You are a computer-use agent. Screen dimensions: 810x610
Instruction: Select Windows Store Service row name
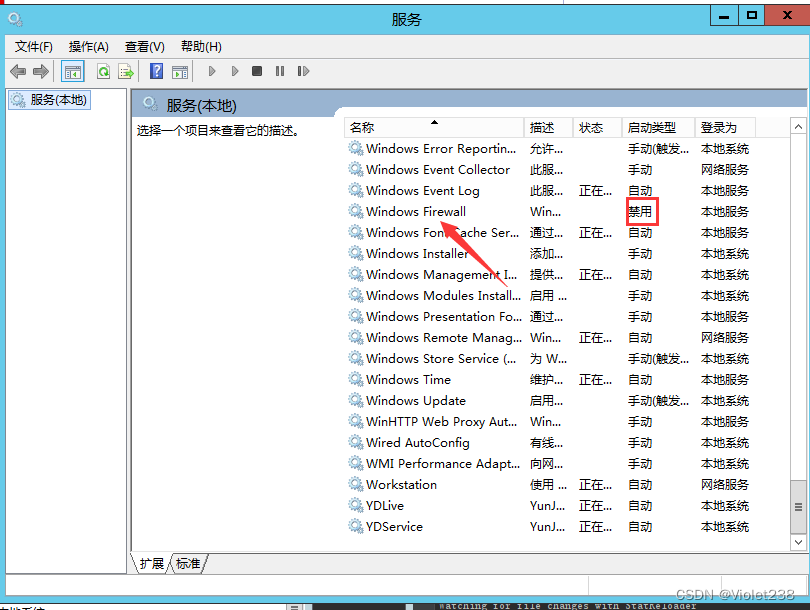click(441, 358)
